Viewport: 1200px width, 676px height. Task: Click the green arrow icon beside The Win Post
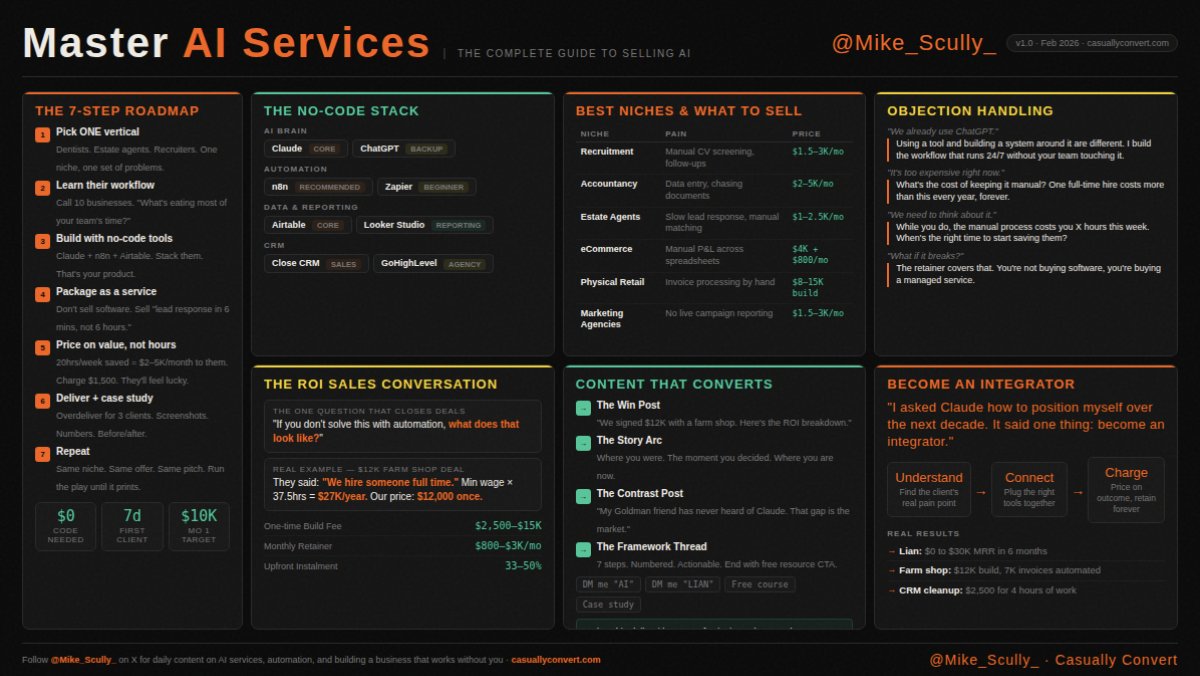(583, 408)
